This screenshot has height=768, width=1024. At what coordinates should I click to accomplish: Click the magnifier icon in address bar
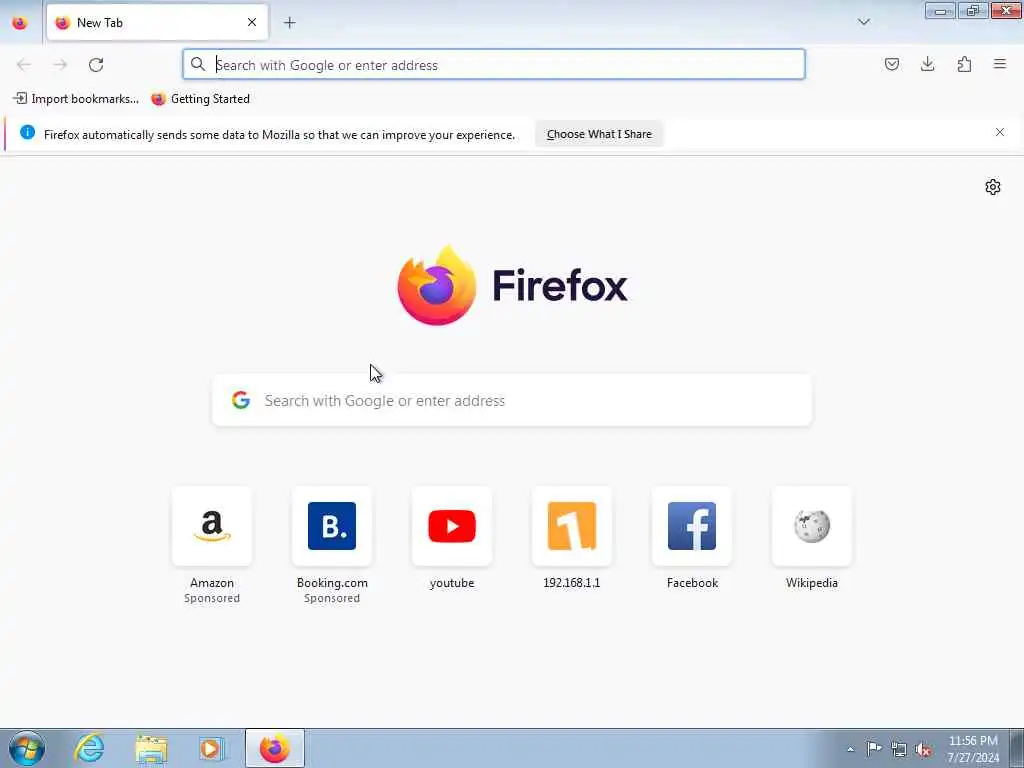click(x=198, y=64)
